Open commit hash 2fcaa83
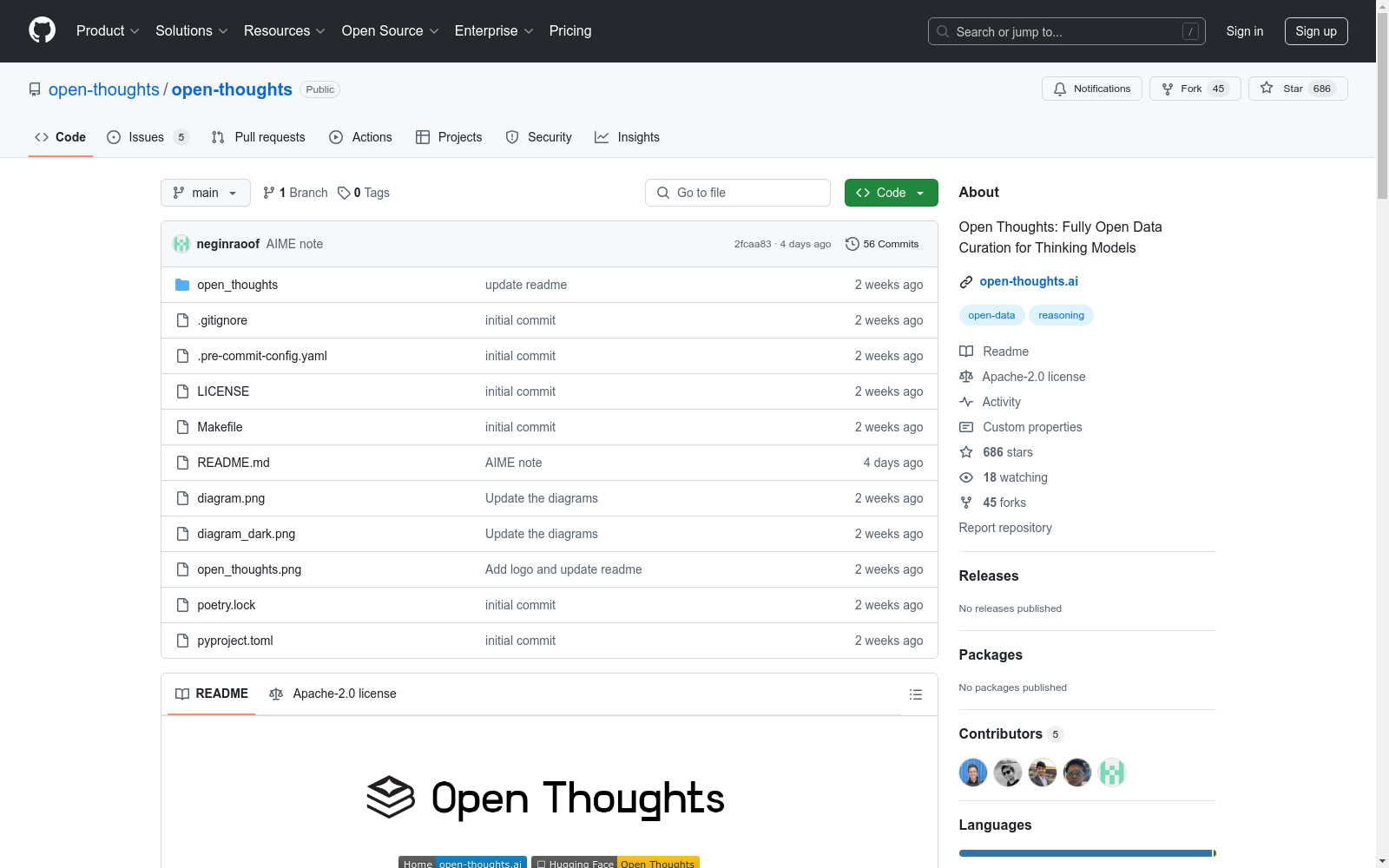 (x=753, y=244)
